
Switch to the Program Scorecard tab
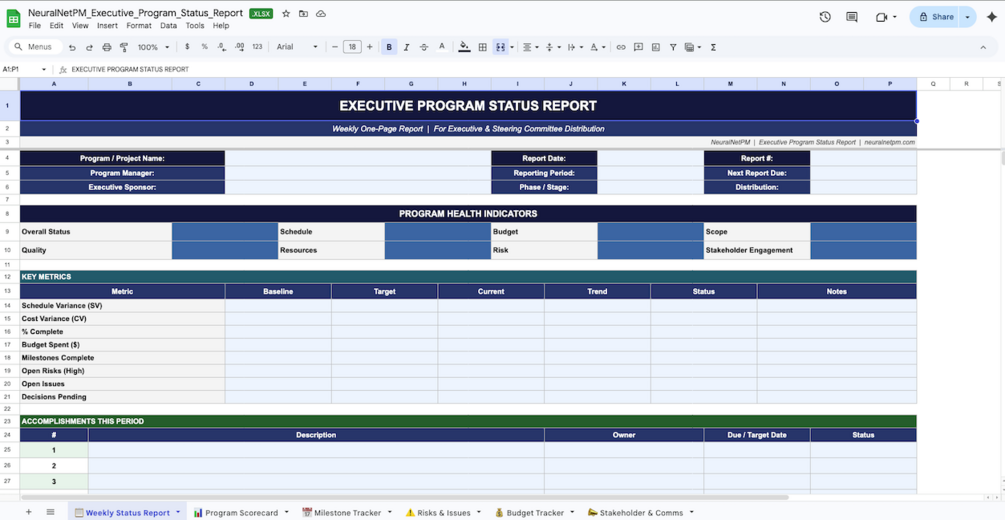[x=241, y=512]
